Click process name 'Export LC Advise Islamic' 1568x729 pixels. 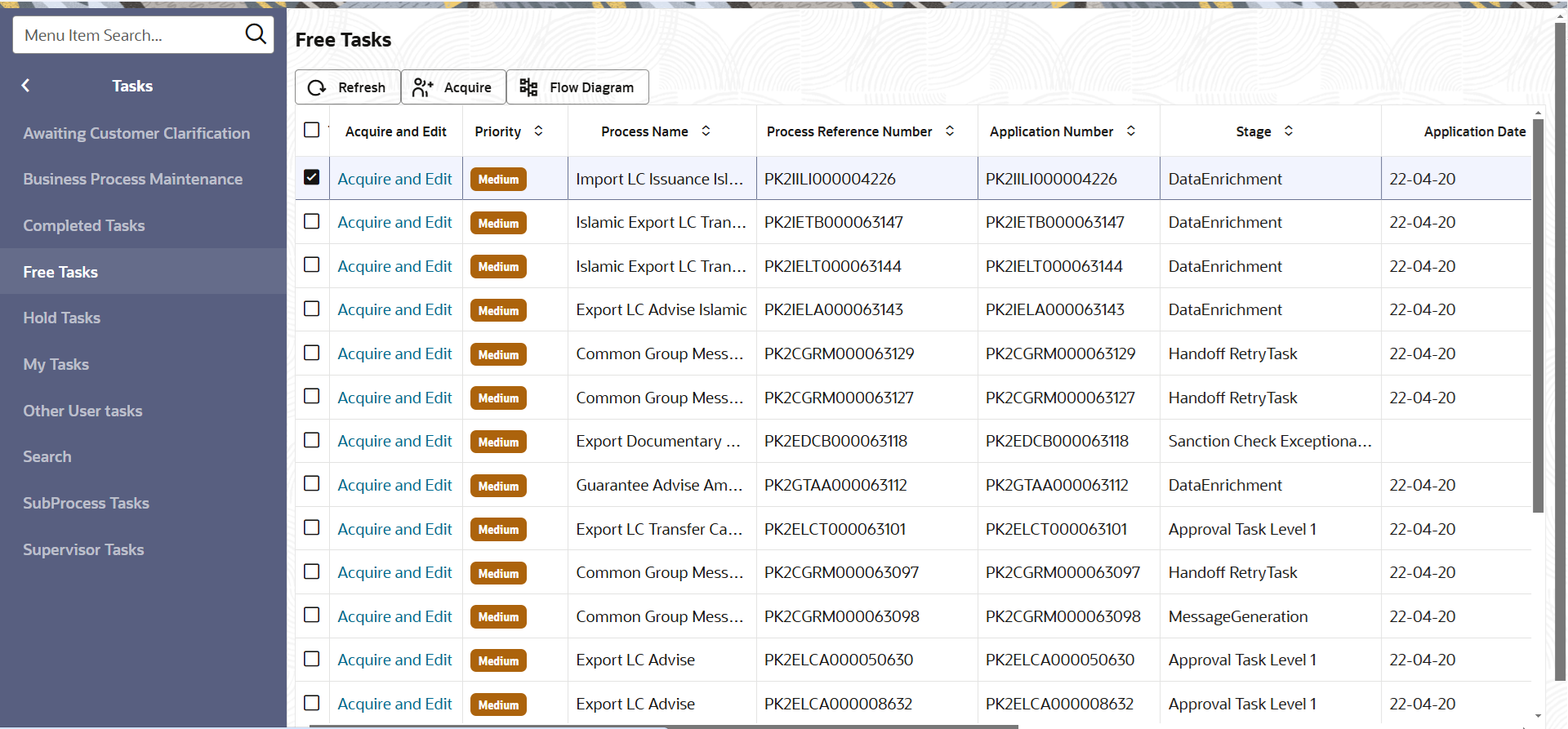point(661,309)
